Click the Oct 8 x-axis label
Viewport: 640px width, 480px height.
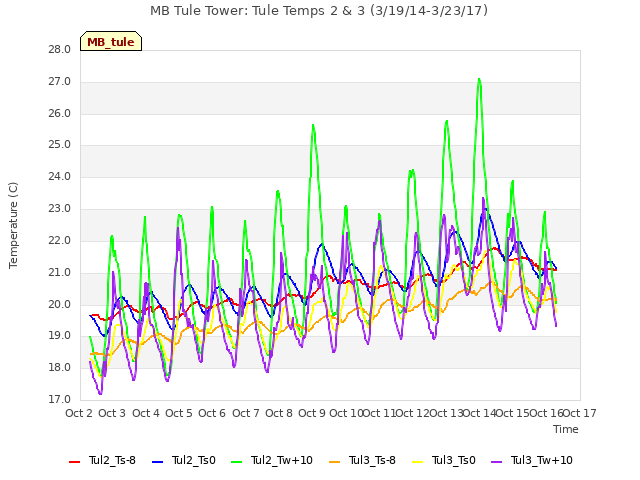(279, 413)
